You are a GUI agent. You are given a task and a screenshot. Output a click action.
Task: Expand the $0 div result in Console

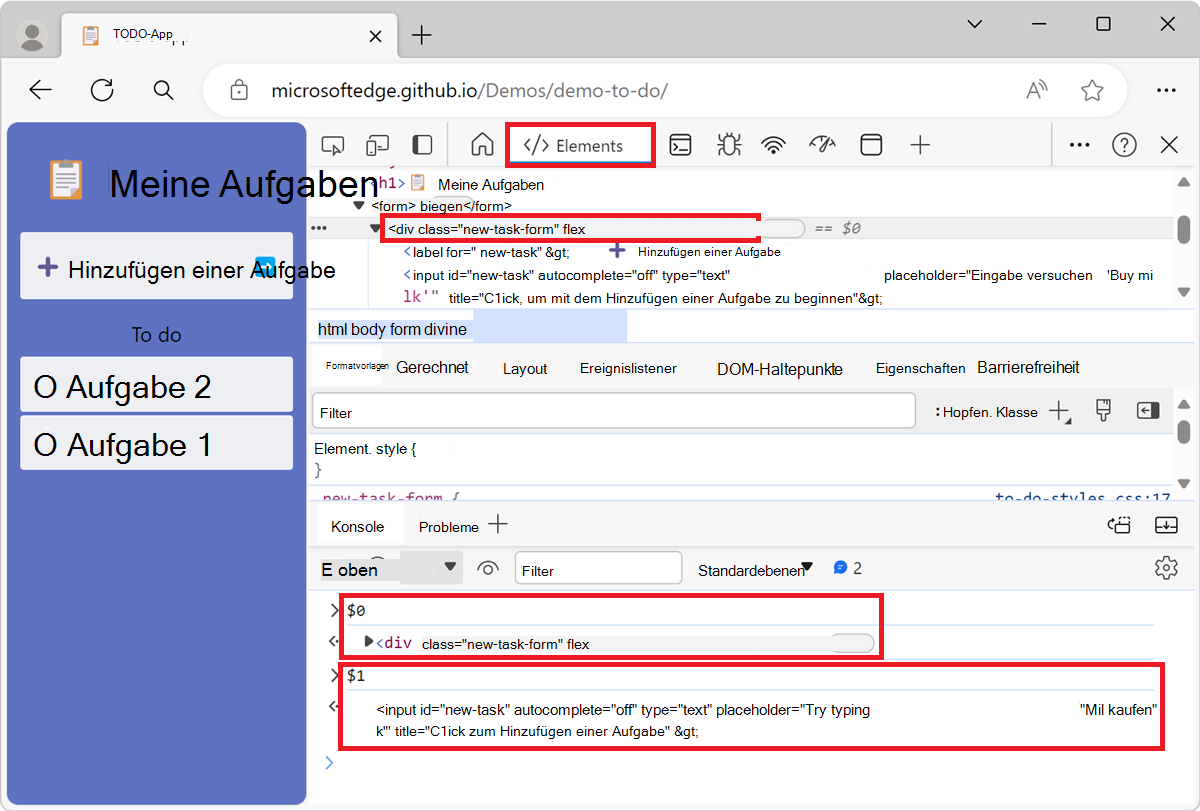click(368, 642)
